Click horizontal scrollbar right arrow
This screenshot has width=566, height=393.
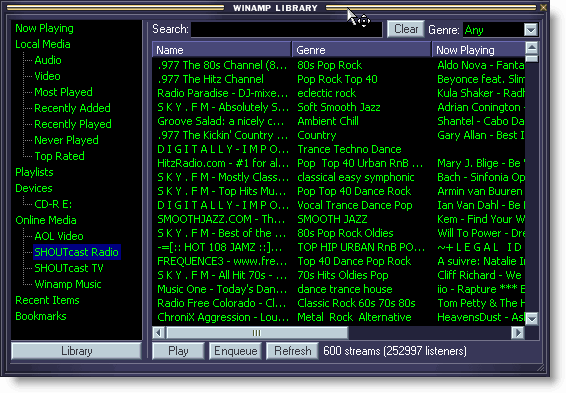pos(518,332)
